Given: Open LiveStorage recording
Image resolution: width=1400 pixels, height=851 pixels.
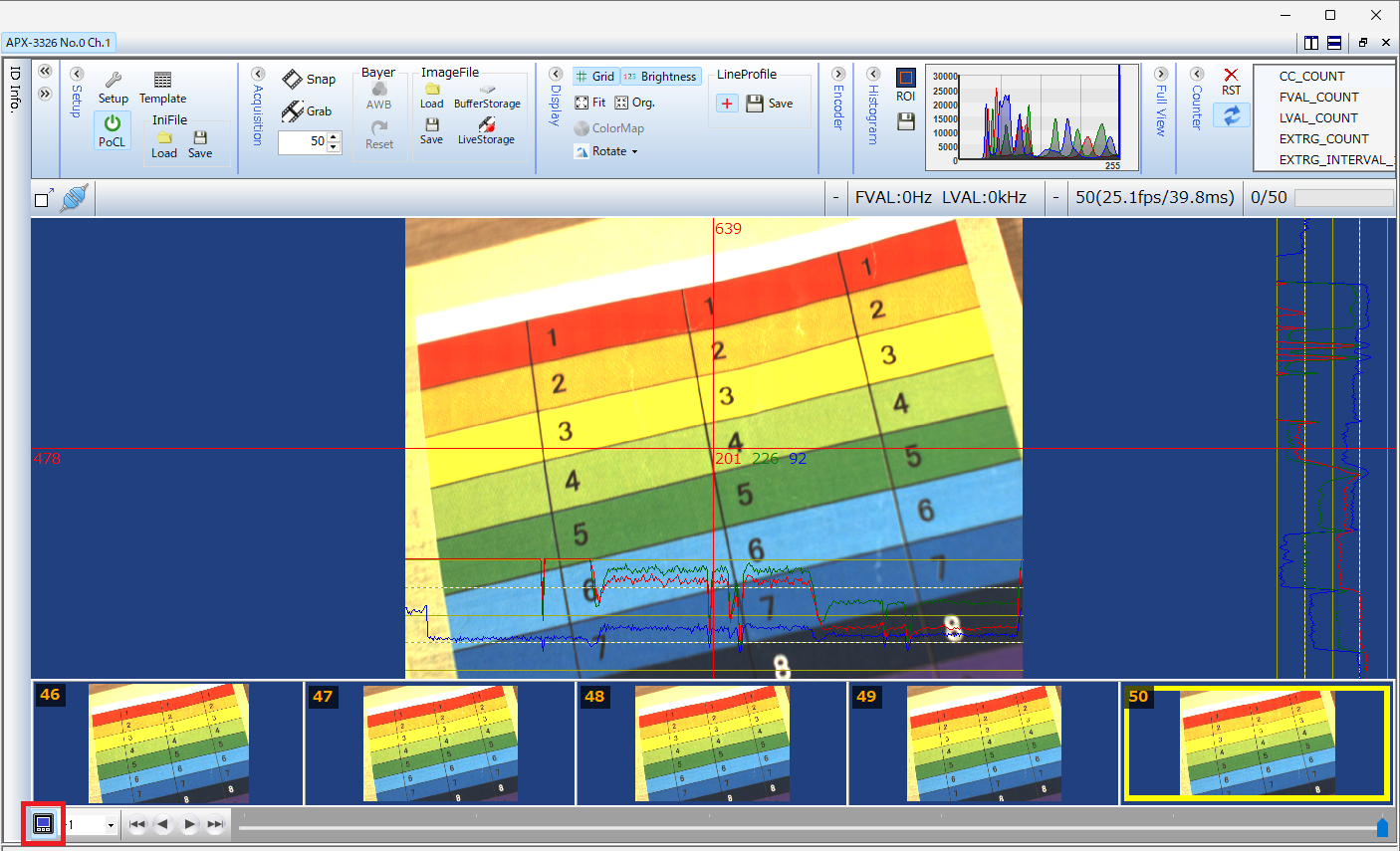Looking at the screenshot, I should coord(486,124).
